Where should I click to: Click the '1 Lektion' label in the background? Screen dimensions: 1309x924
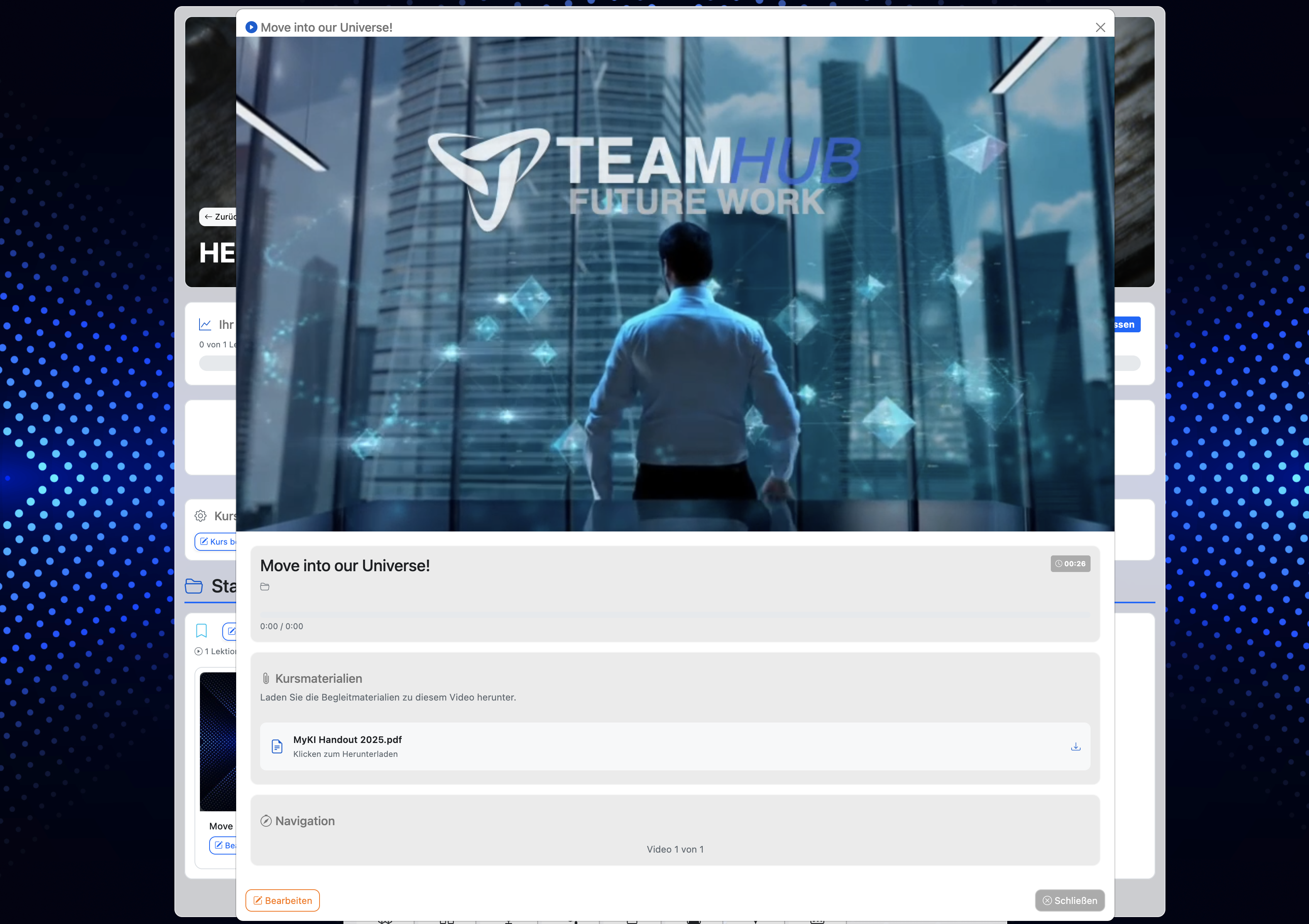pos(215,652)
